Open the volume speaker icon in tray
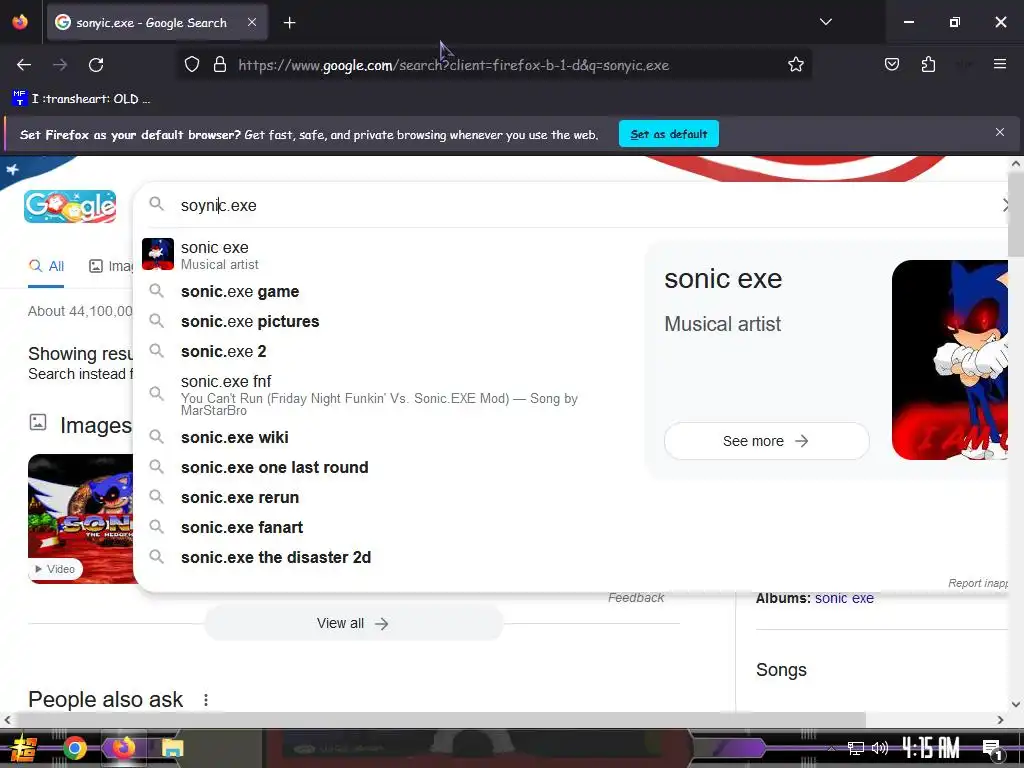The image size is (1024, 768). coord(880,748)
